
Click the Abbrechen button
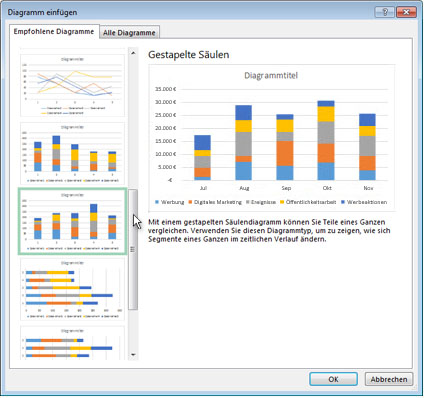click(389, 379)
